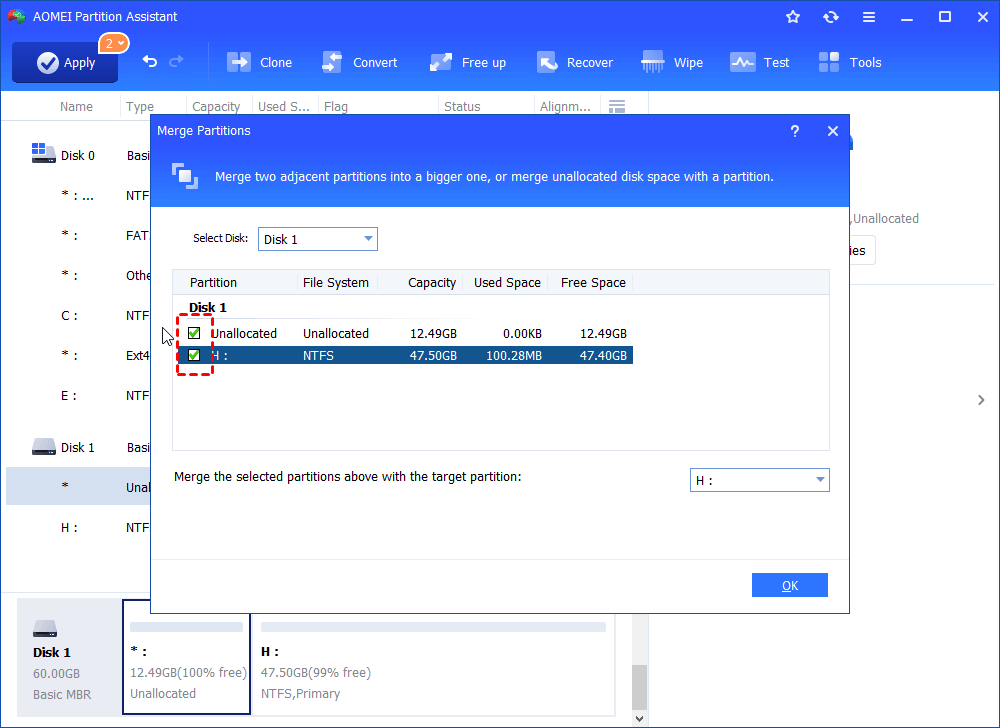Viewport: 1000px width, 728px height.
Task: Sort by the Name column header
Action: [x=77, y=106]
